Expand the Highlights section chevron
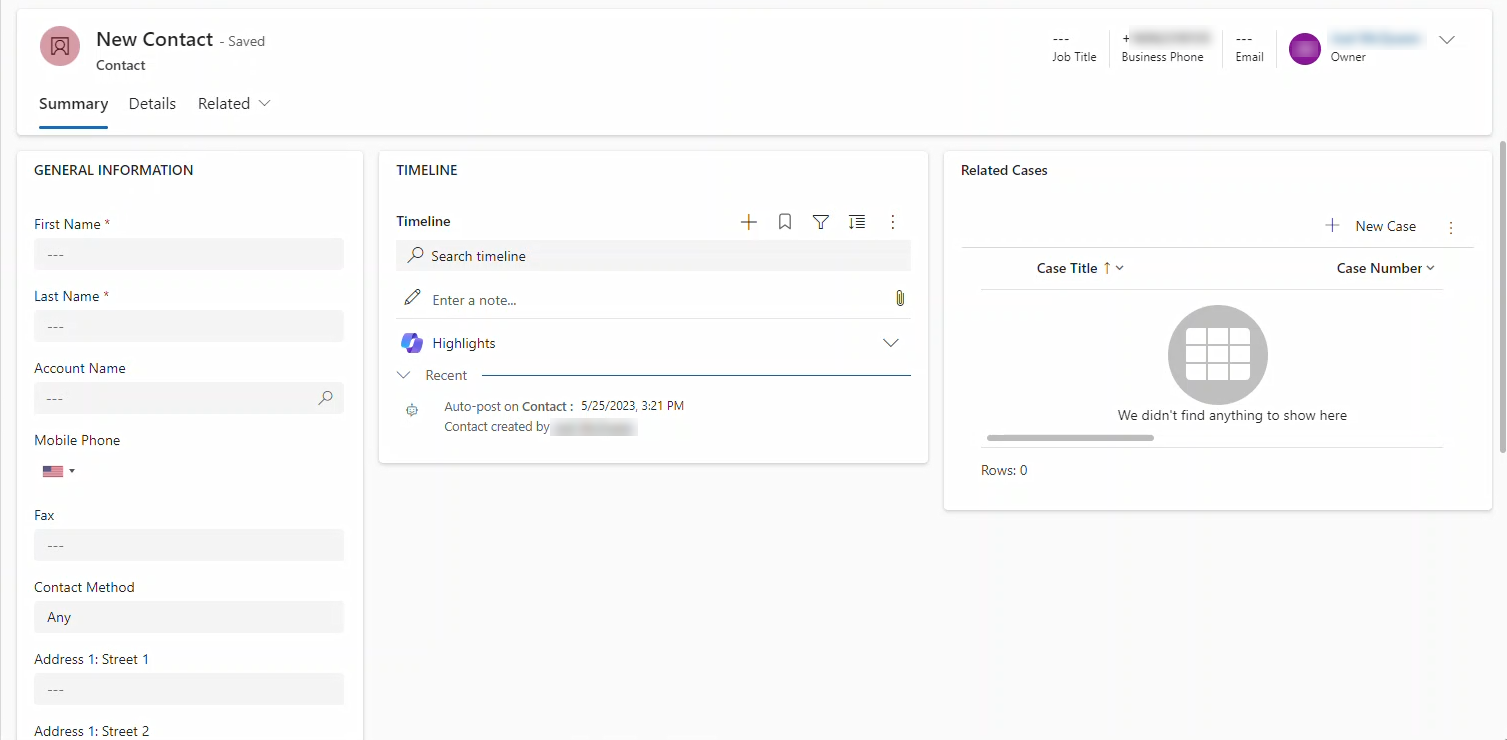Screen dimensions: 1507x740 click(891, 343)
